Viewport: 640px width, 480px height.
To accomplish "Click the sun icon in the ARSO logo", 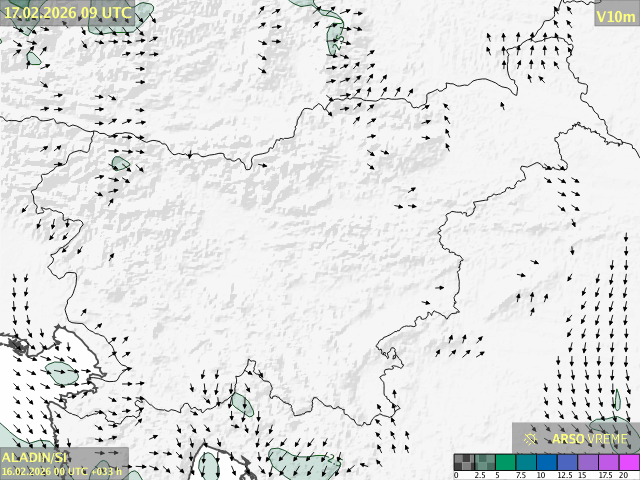I will (x=531, y=438).
